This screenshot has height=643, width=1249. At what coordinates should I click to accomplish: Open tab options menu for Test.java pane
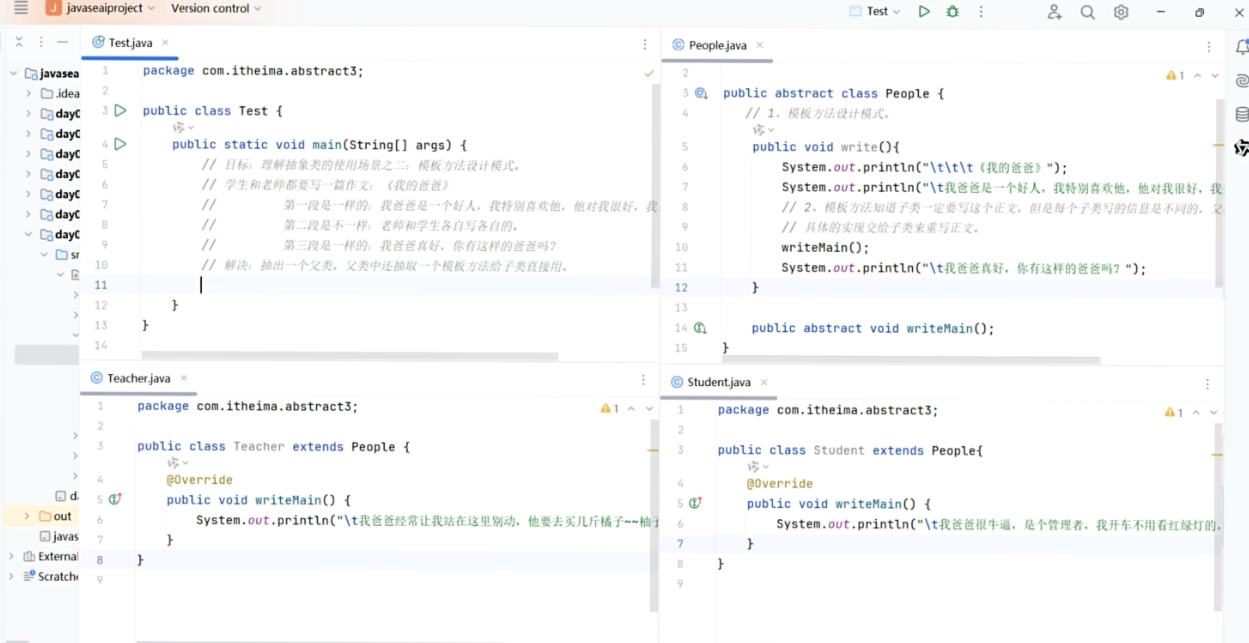point(644,44)
